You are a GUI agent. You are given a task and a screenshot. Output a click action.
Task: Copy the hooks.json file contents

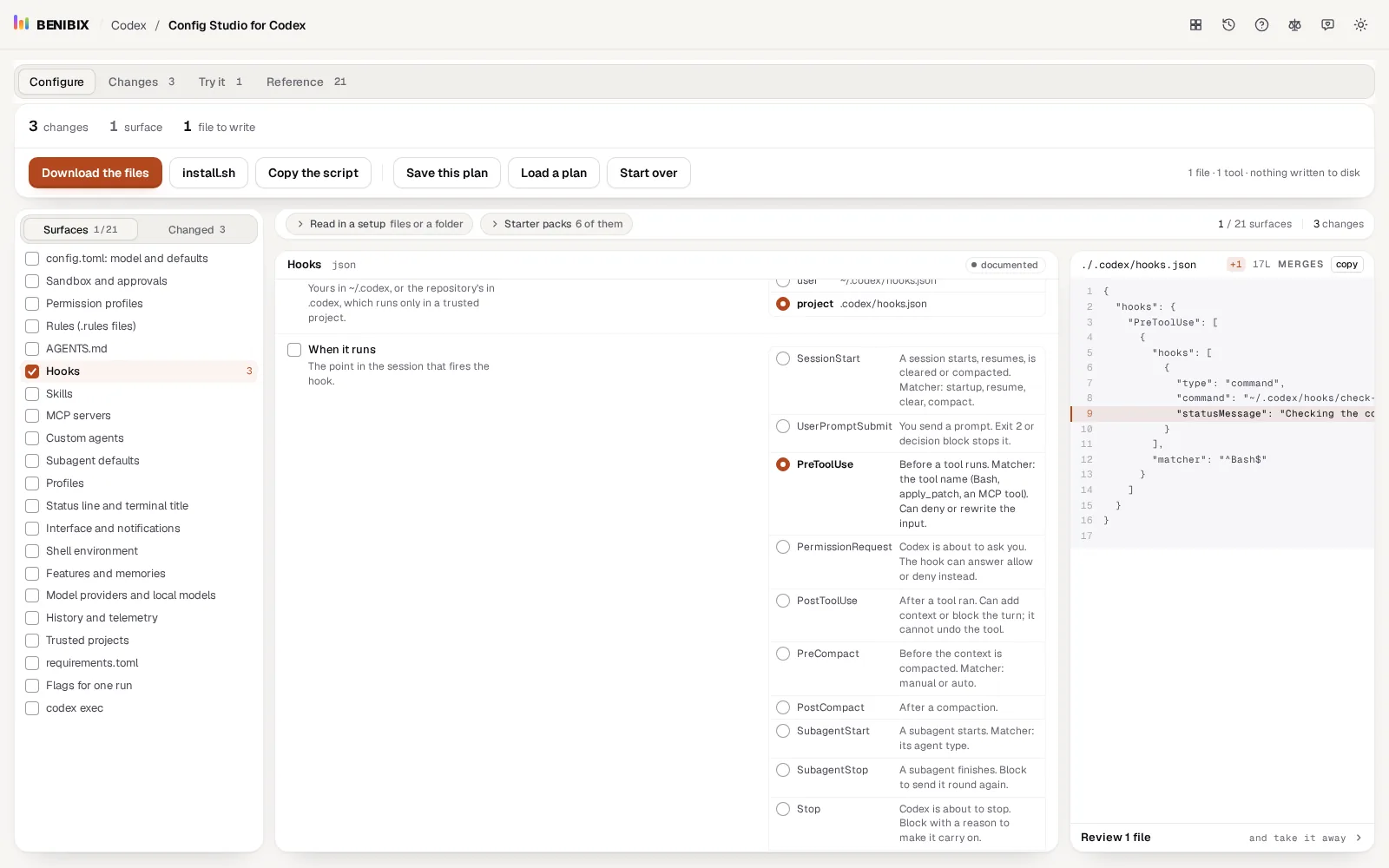click(x=1346, y=265)
